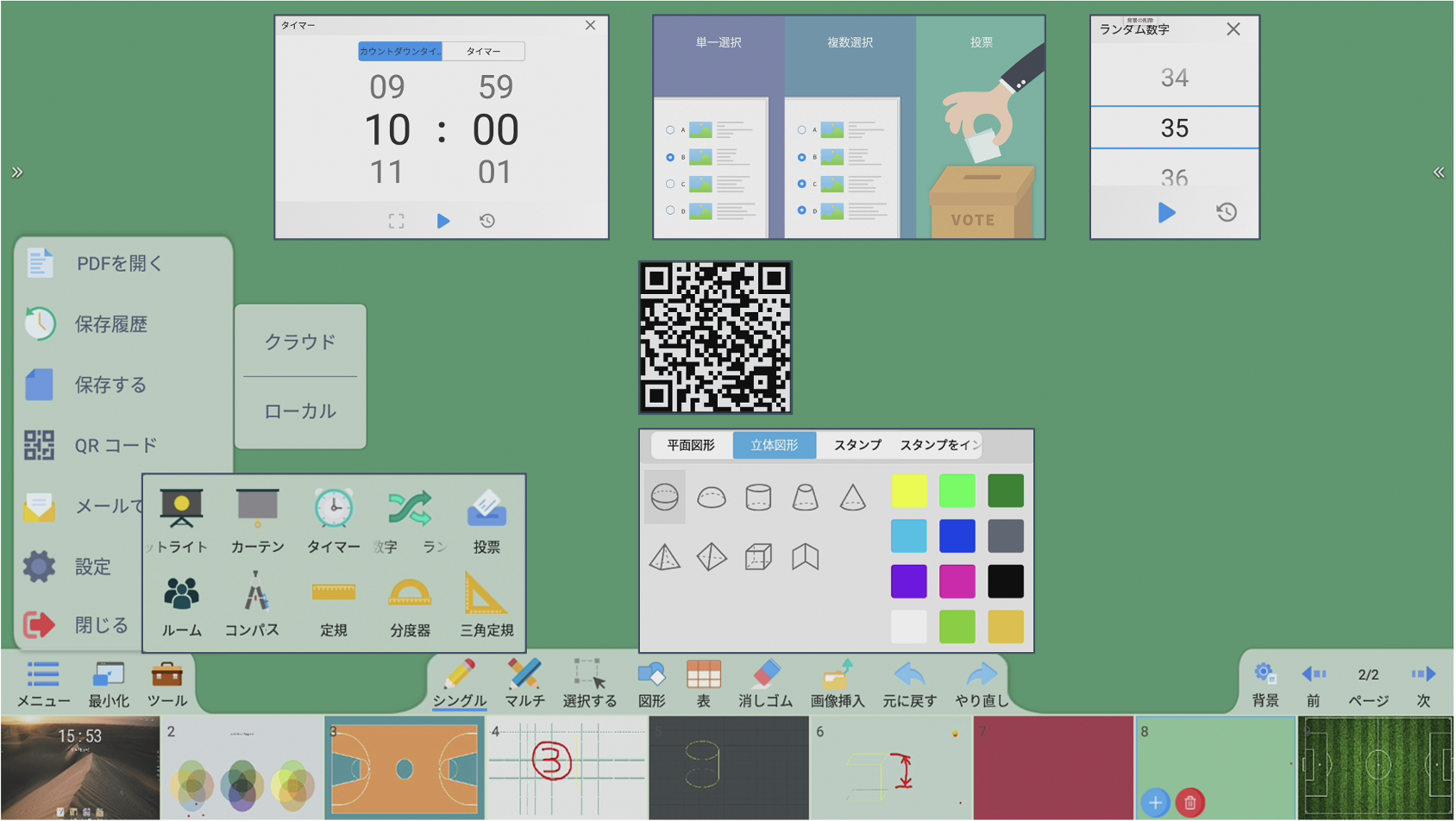
Task: Pick the royal blue color swatch
Action: click(957, 536)
